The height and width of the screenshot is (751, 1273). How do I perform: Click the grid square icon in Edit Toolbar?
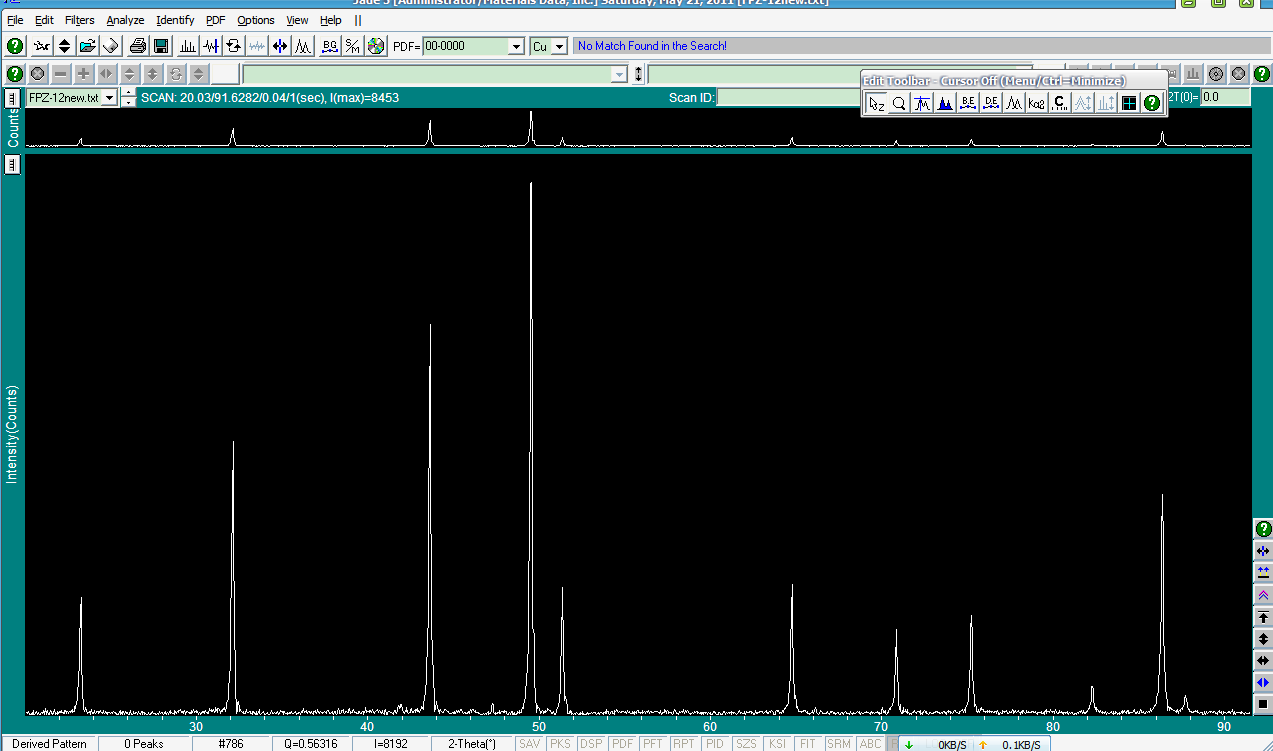pyautogui.click(x=1129, y=102)
